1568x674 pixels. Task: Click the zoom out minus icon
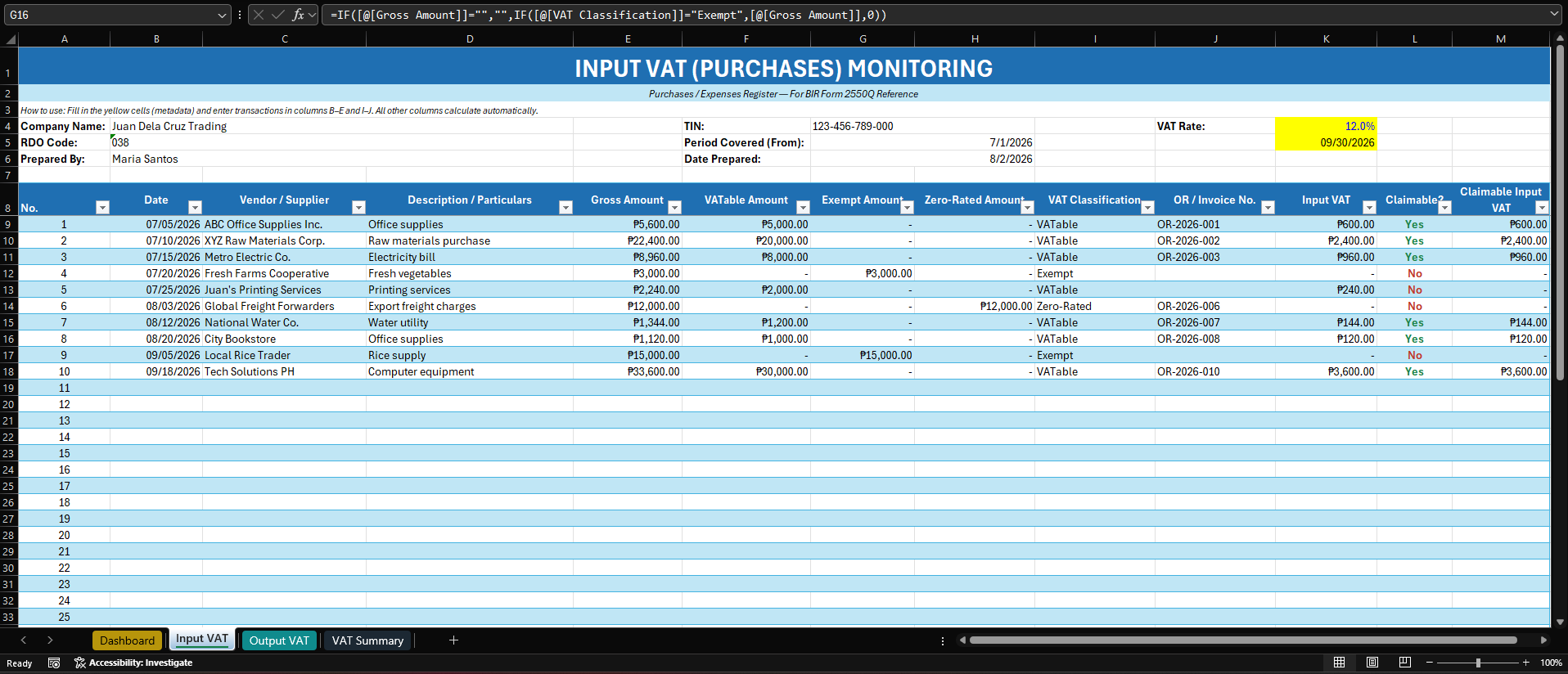click(1430, 663)
